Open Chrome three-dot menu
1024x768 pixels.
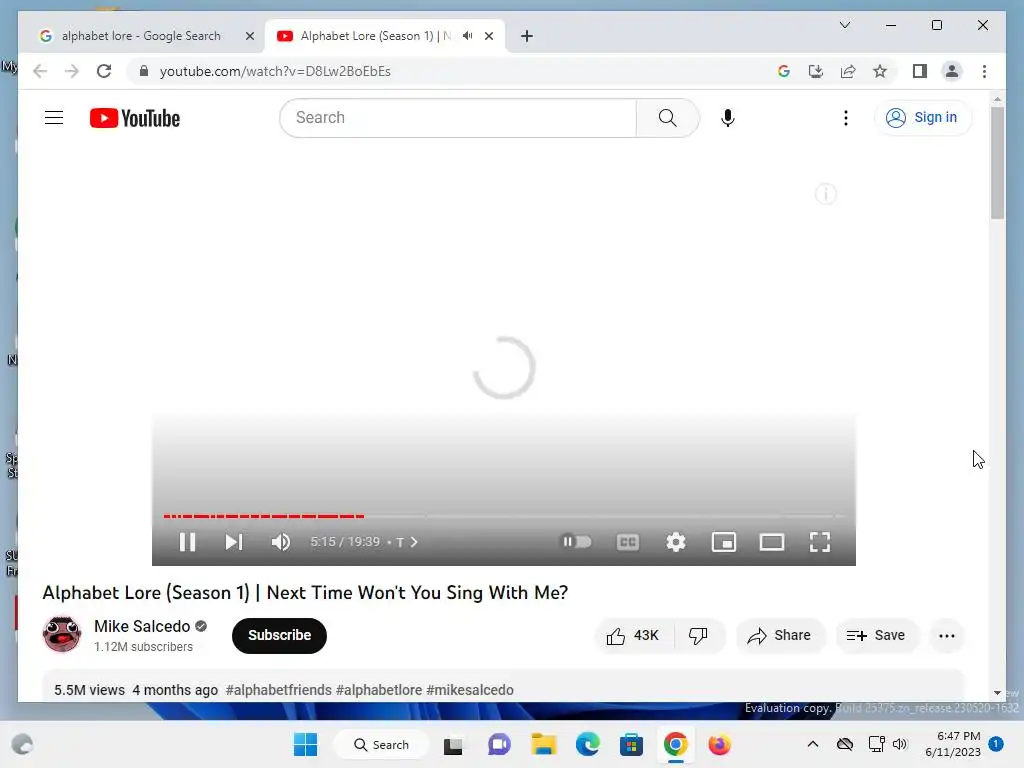coord(984,71)
